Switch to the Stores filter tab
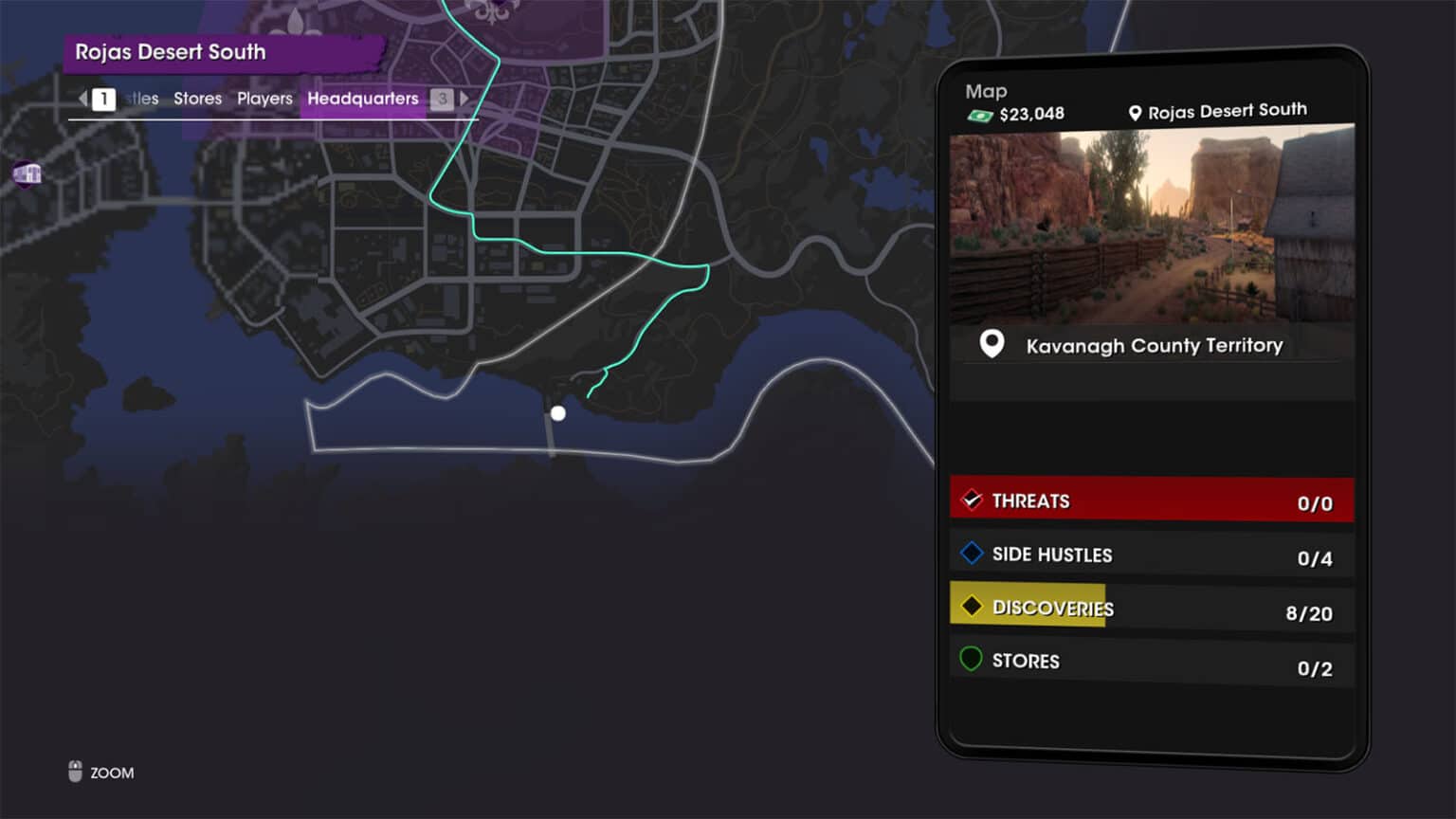Screen dimensions: 1456x819 [197, 99]
